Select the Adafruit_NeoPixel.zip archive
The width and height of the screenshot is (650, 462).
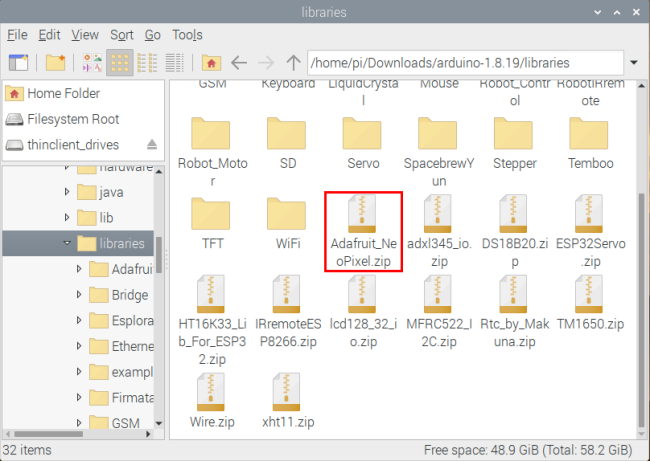pos(363,231)
